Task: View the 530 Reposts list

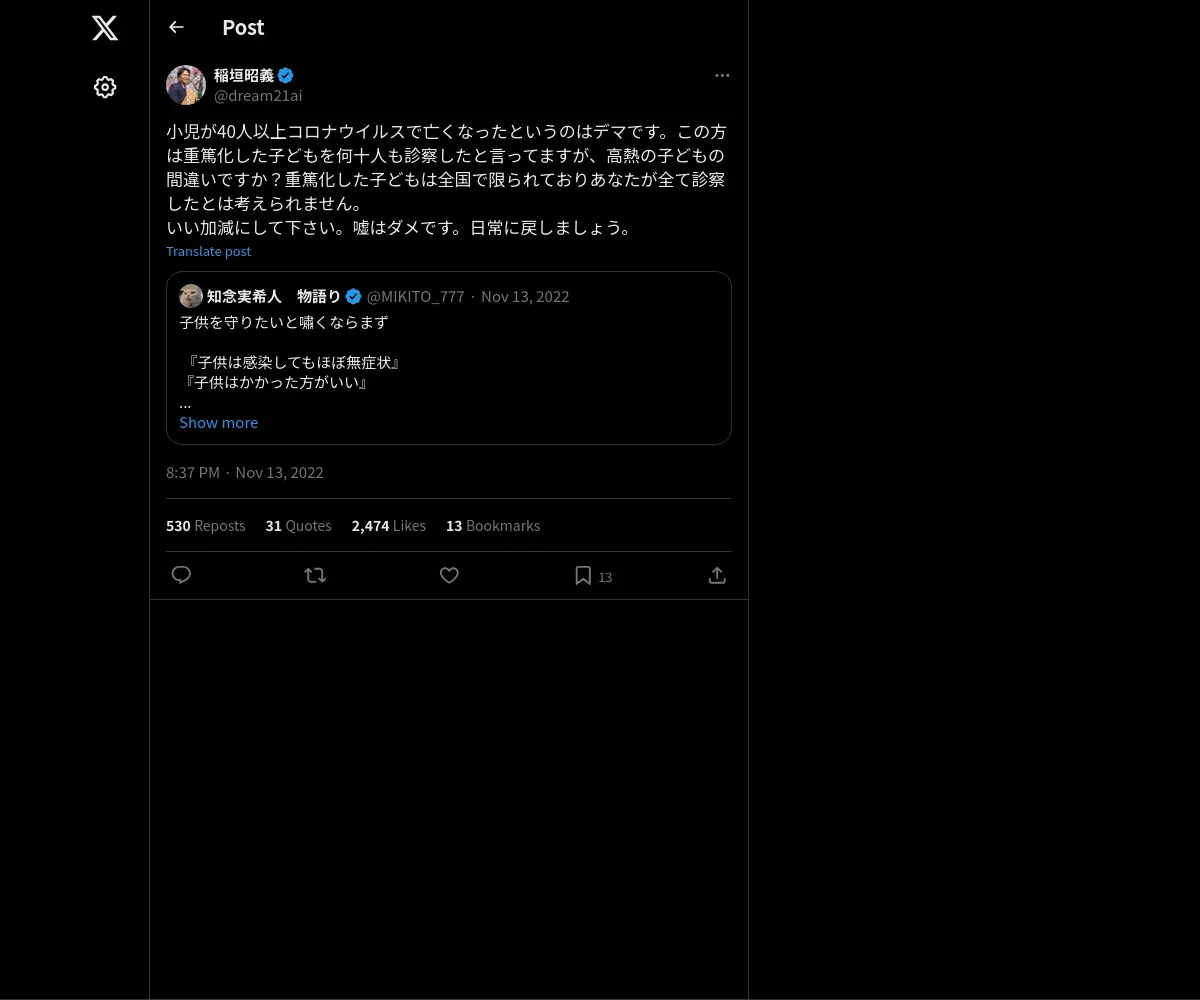Action: point(205,525)
